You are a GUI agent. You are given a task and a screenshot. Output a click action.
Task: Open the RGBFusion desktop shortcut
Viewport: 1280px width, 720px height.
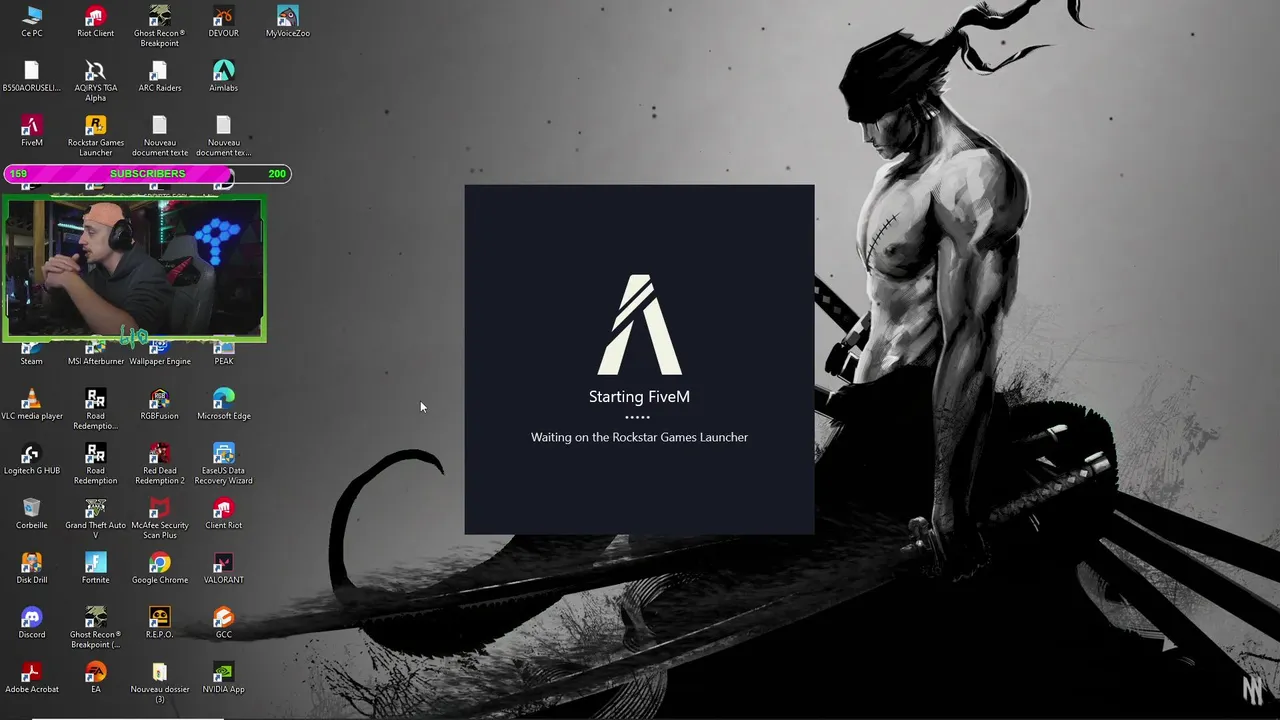[x=160, y=404]
